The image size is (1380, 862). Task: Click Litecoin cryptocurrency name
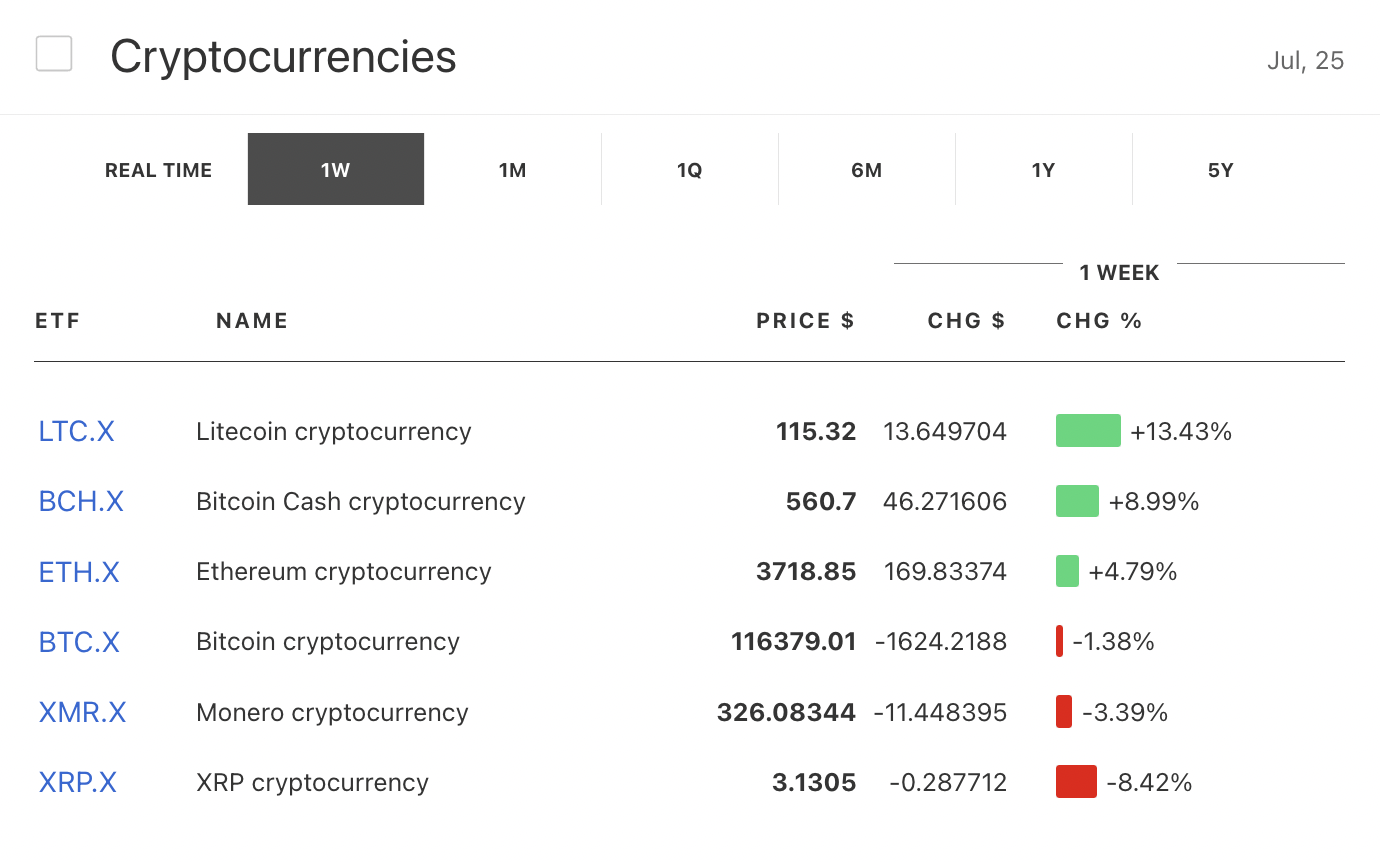334,432
